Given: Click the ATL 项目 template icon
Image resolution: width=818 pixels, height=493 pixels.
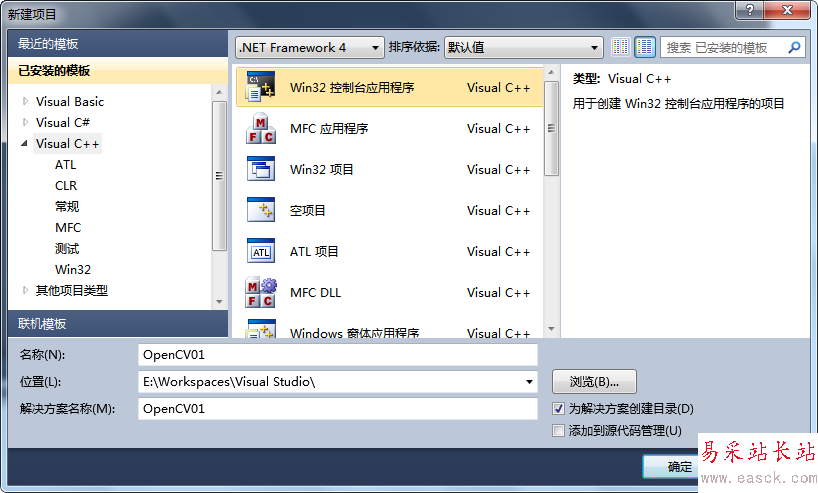Looking at the screenshot, I should click(x=261, y=251).
